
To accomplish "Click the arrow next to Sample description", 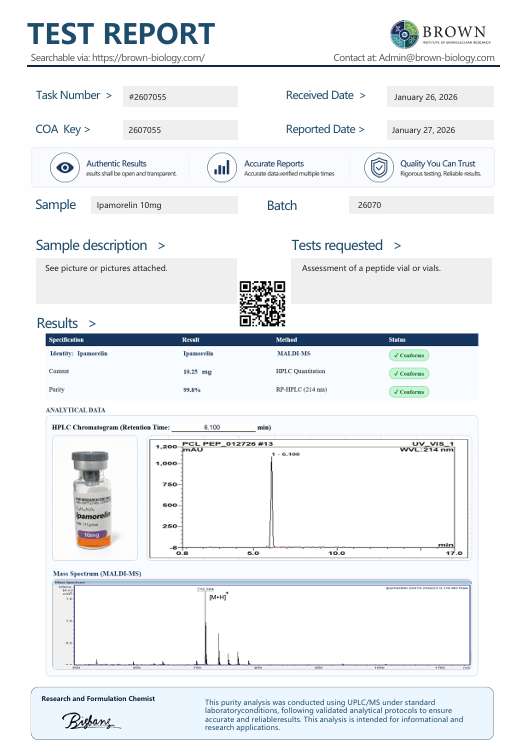I will (162, 246).
